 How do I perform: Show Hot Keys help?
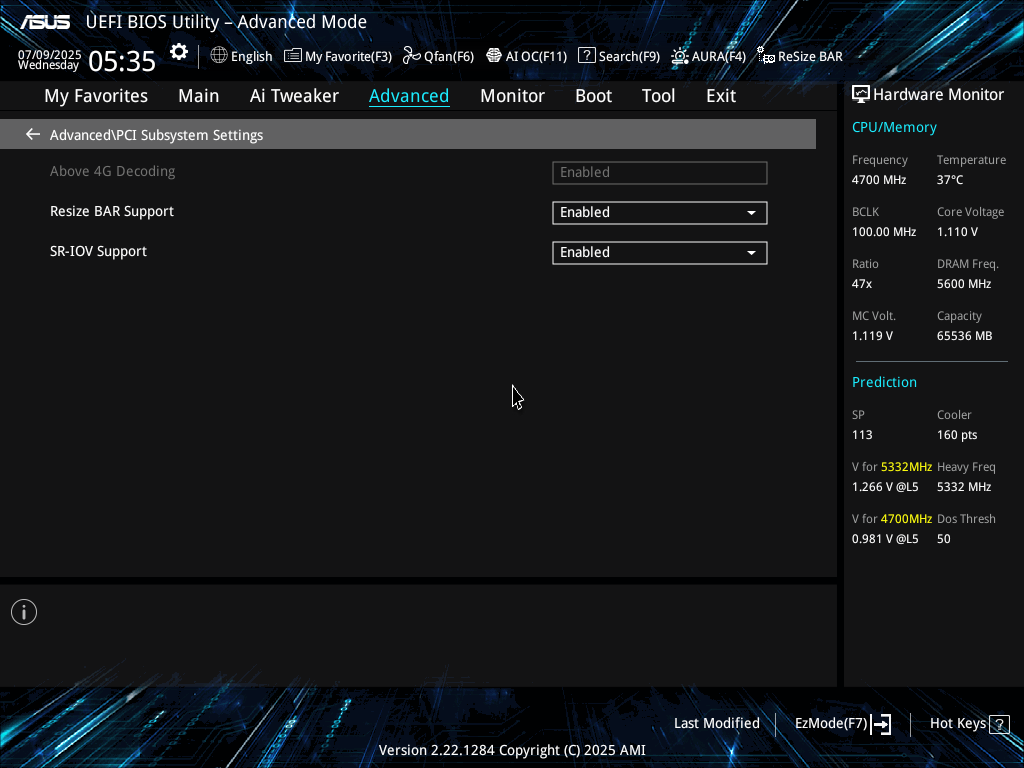968,723
